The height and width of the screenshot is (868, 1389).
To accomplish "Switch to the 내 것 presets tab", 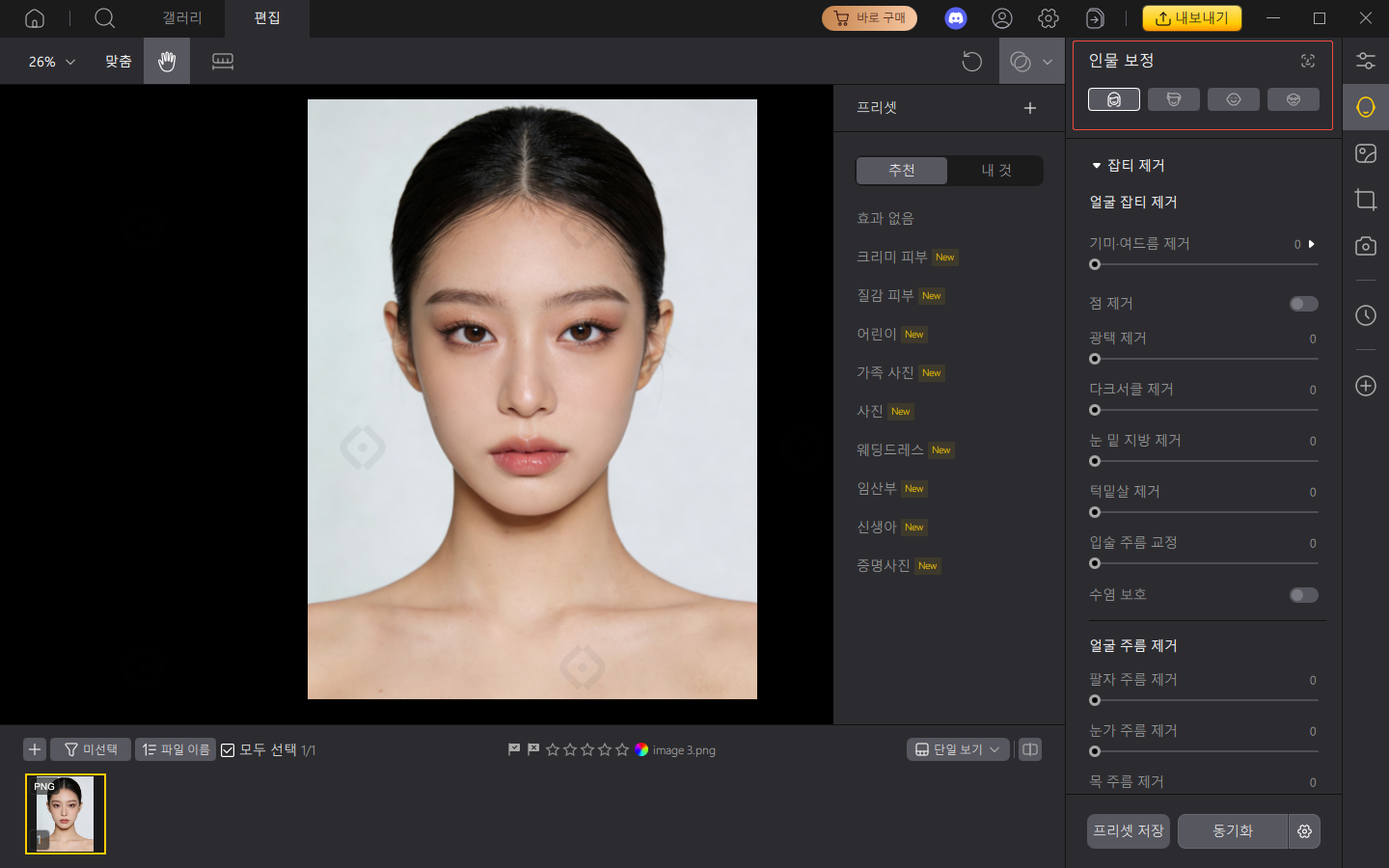I will pos(994,170).
